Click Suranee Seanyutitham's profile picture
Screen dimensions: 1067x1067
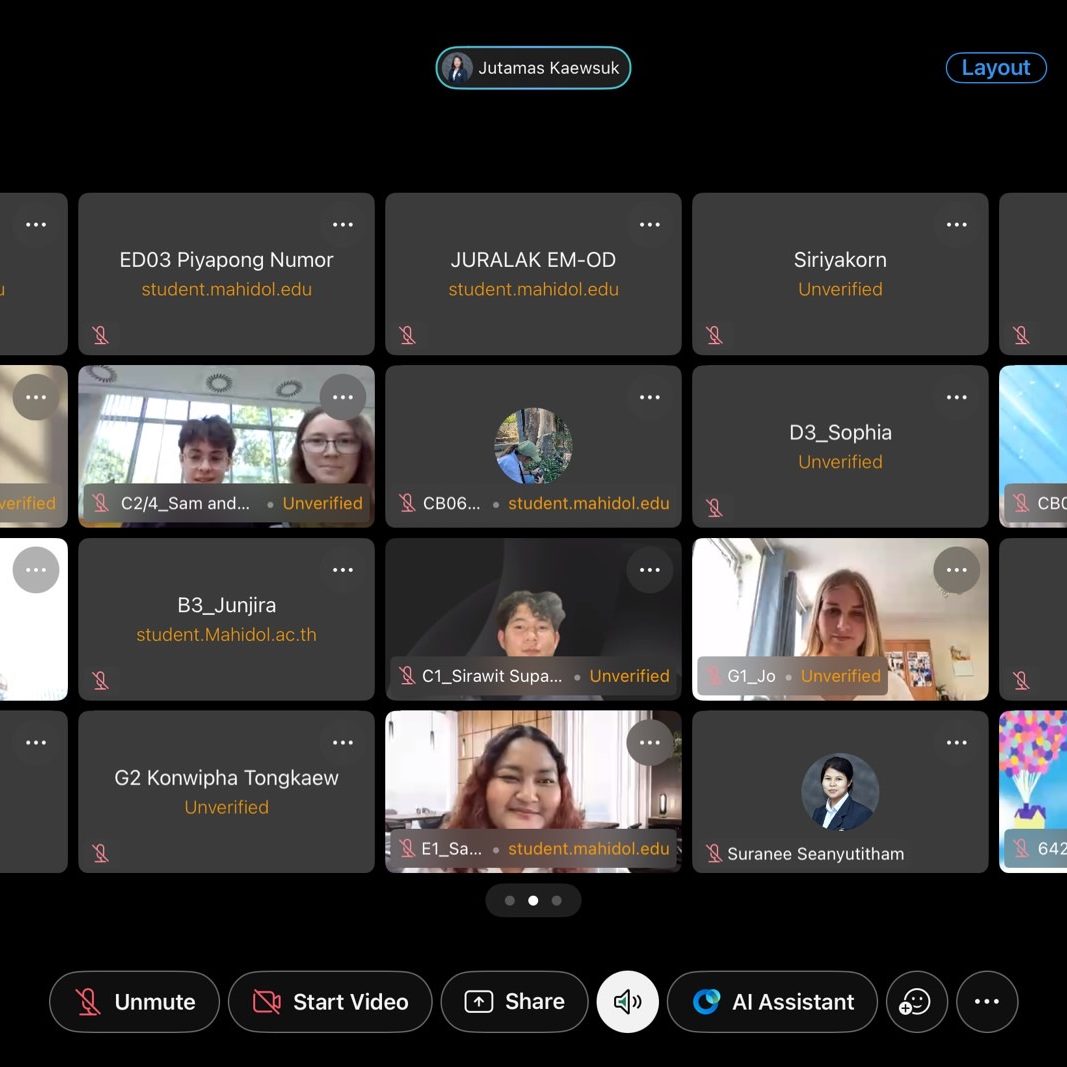[x=840, y=792]
